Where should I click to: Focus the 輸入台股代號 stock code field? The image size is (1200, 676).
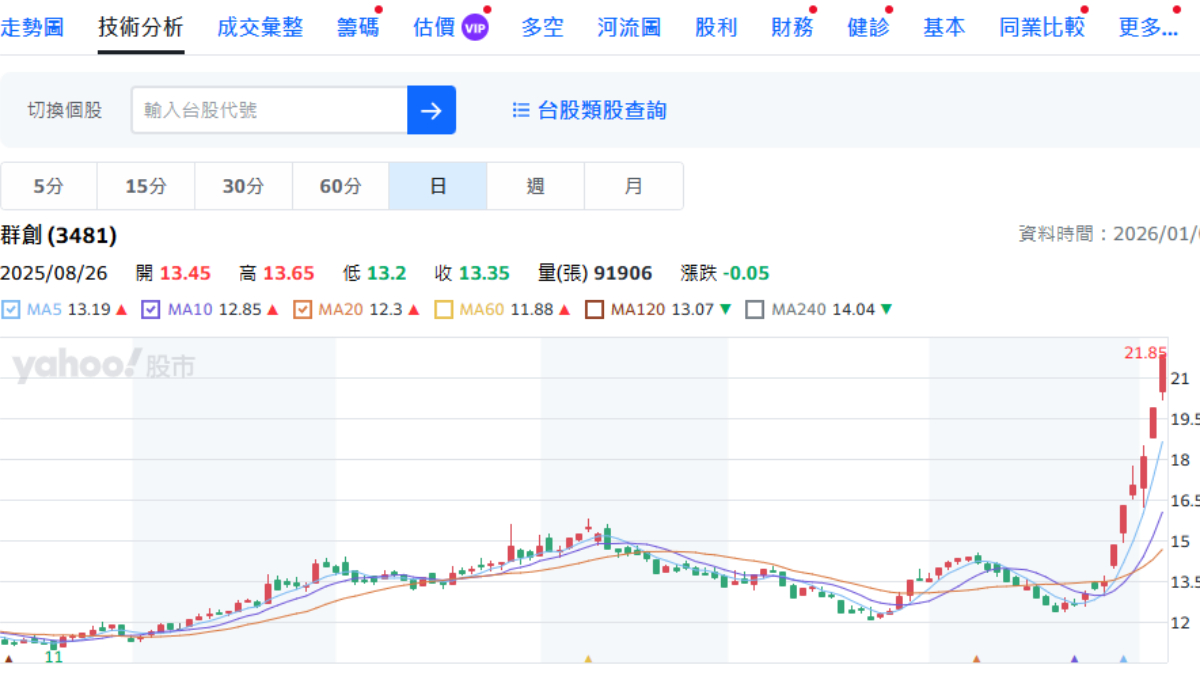(269, 110)
